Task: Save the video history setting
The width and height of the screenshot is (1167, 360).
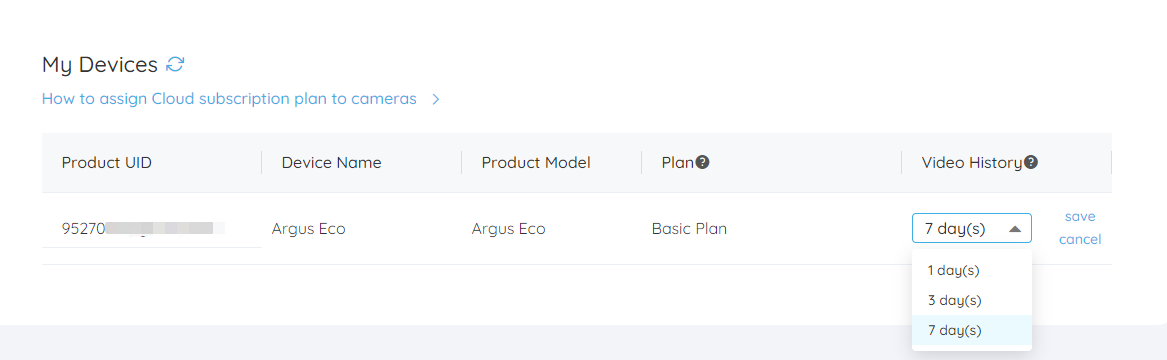Action: pos(1079,216)
